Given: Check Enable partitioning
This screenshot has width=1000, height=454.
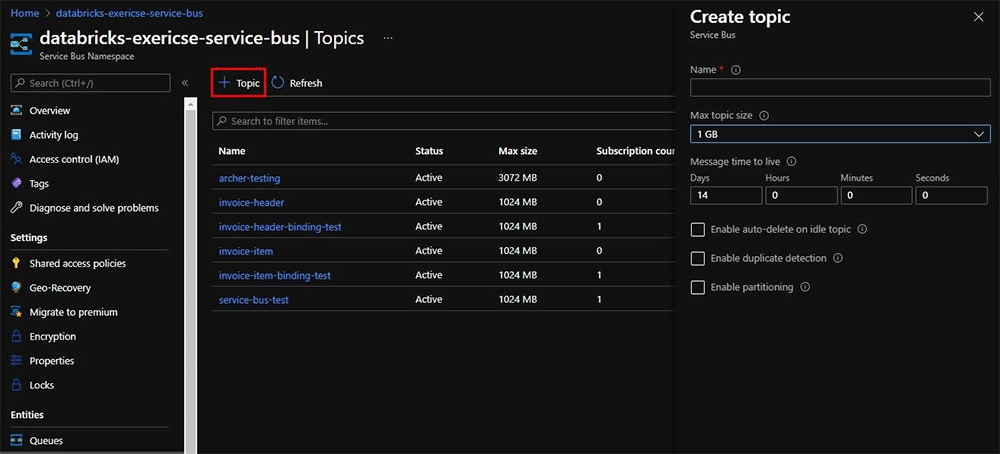Looking at the screenshot, I should (x=698, y=288).
